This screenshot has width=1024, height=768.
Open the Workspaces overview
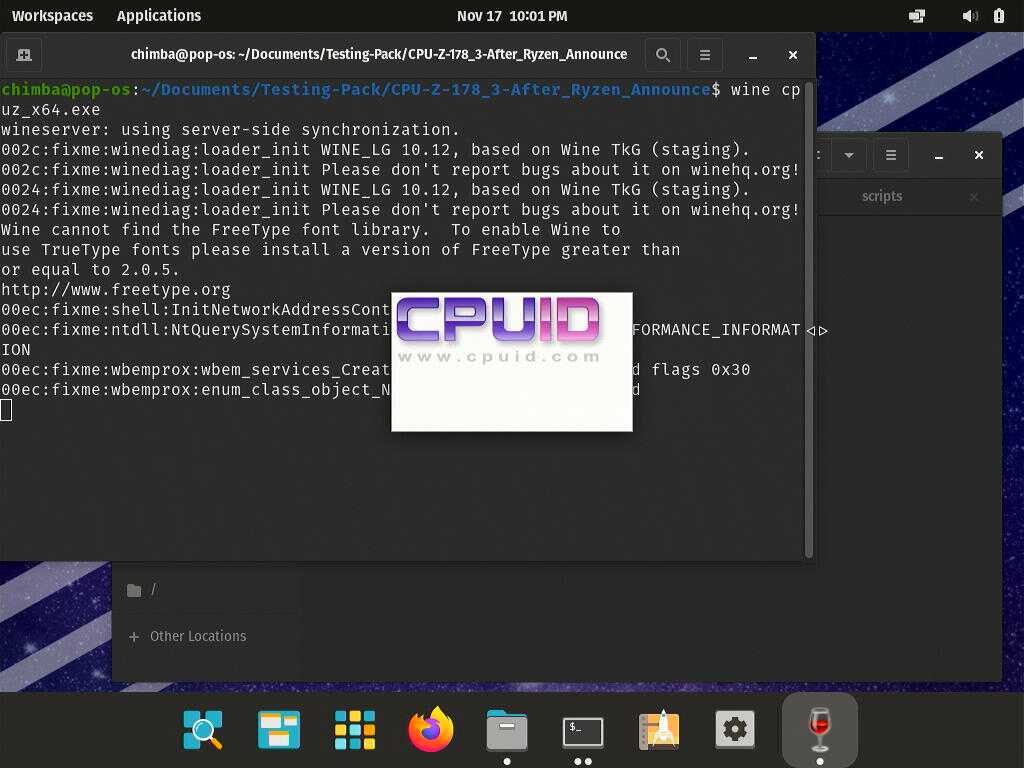pos(52,16)
